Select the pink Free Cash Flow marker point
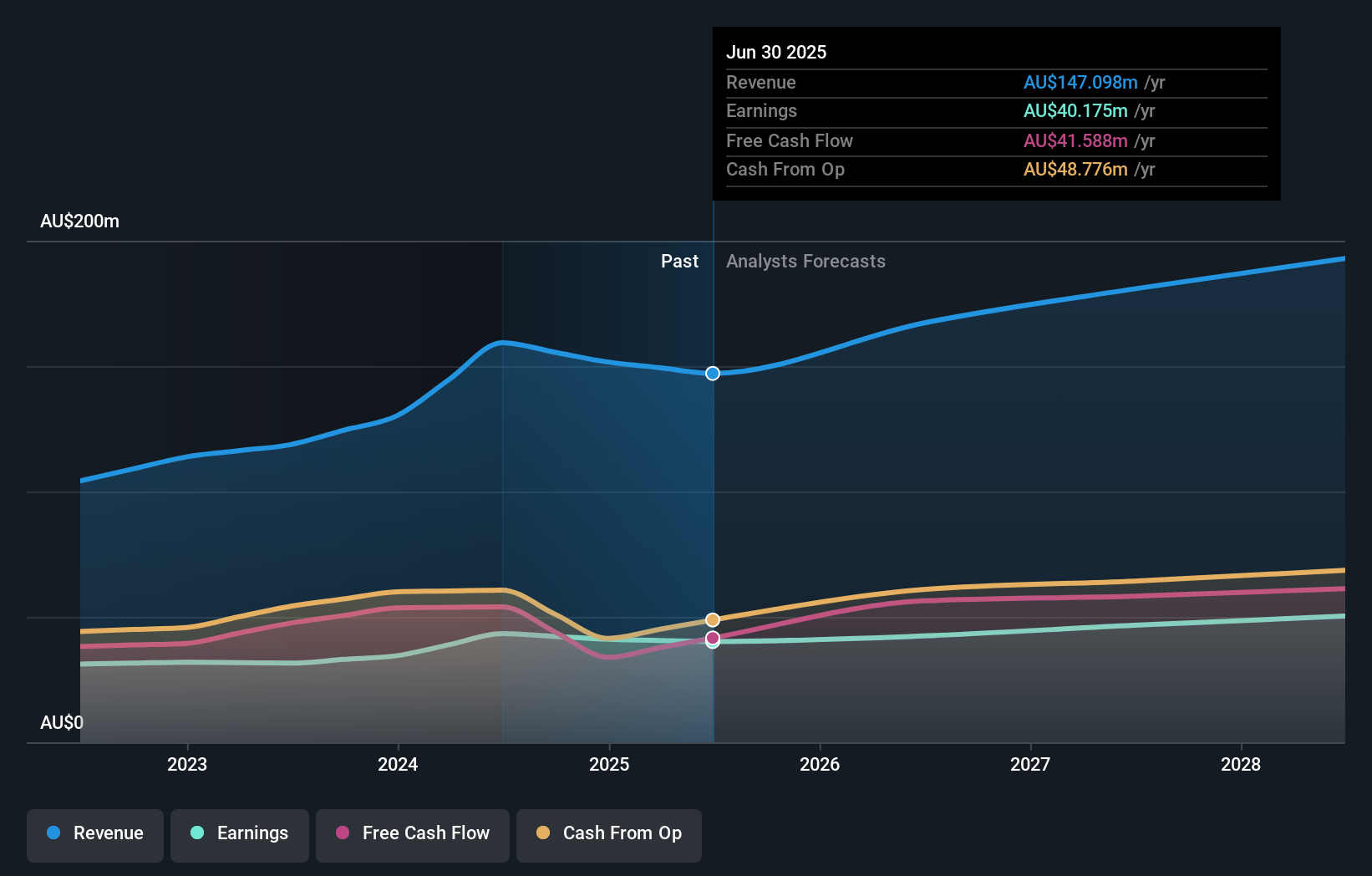This screenshot has width=1372, height=876. 712,639
